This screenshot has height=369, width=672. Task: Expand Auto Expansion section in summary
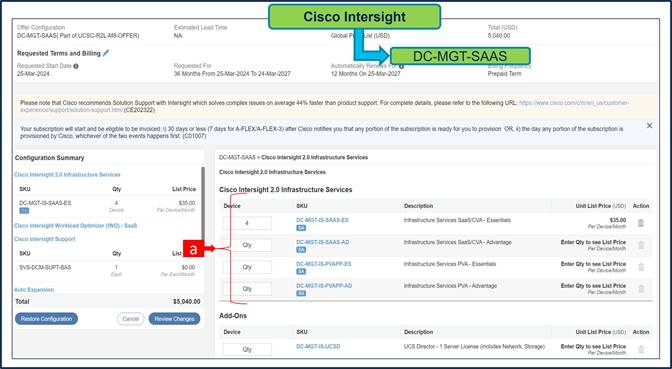tap(34, 290)
